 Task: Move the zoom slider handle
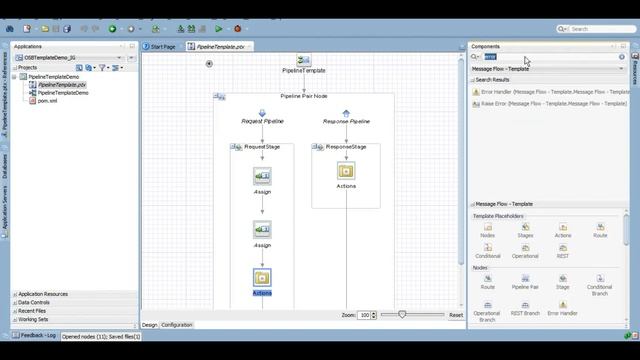[x=402, y=314]
